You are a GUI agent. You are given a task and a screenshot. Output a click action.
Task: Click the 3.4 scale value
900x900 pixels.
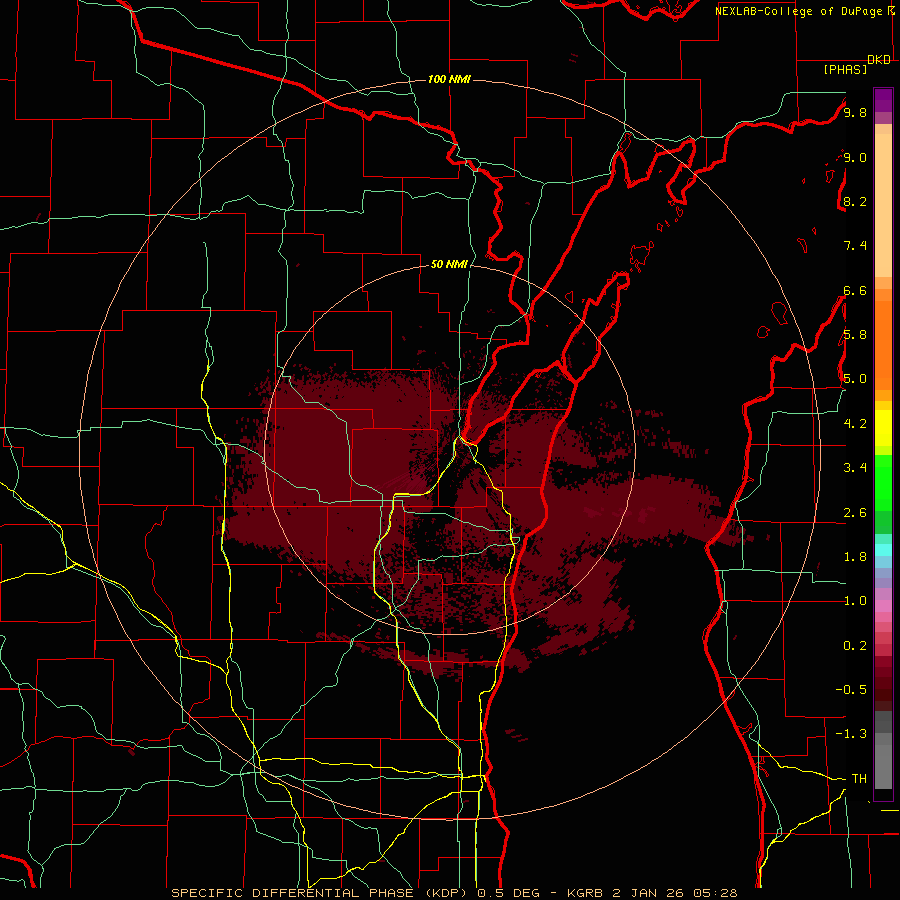pos(855,468)
